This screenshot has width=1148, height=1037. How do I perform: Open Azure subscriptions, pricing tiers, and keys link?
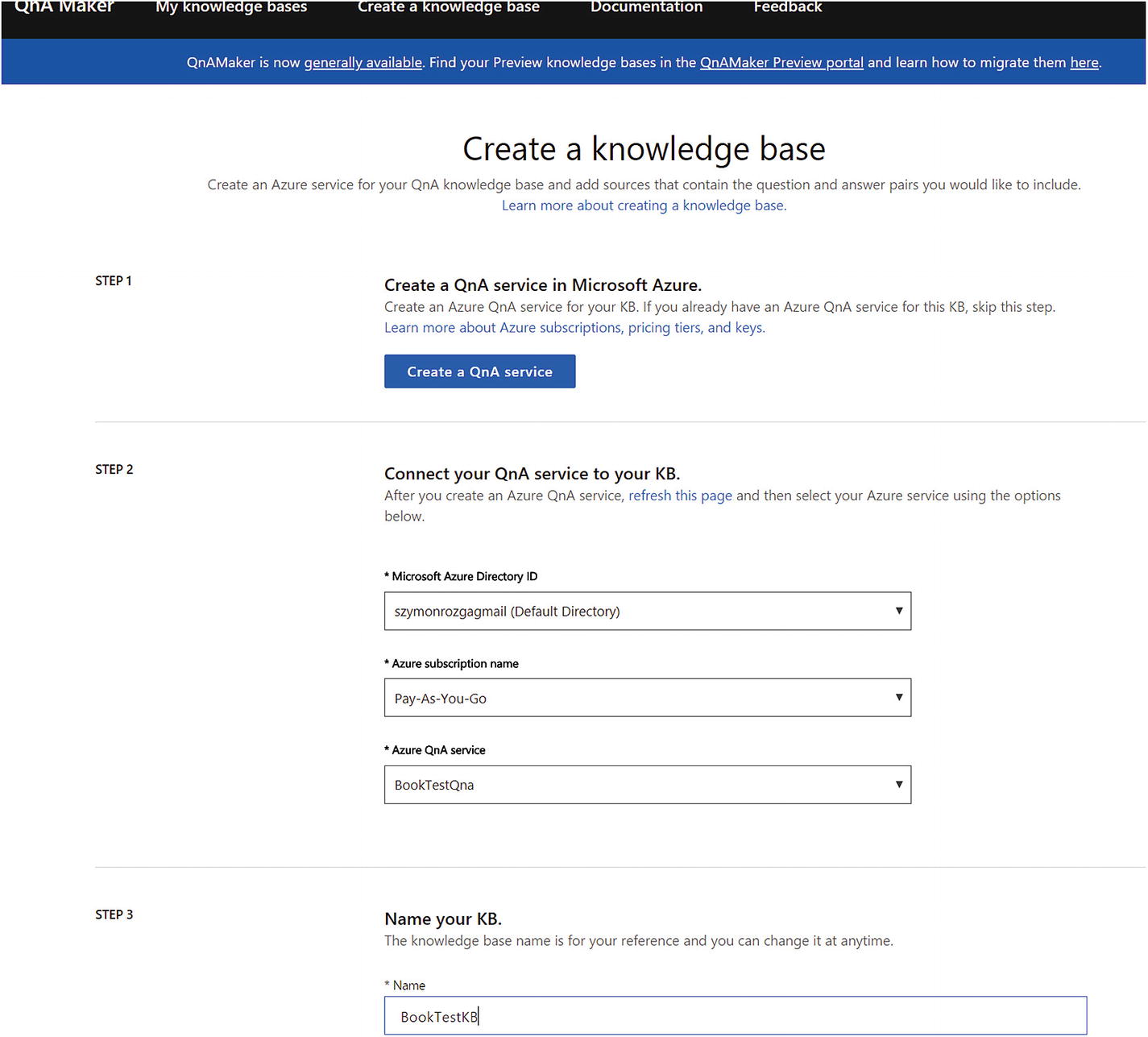tap(574, 328)
